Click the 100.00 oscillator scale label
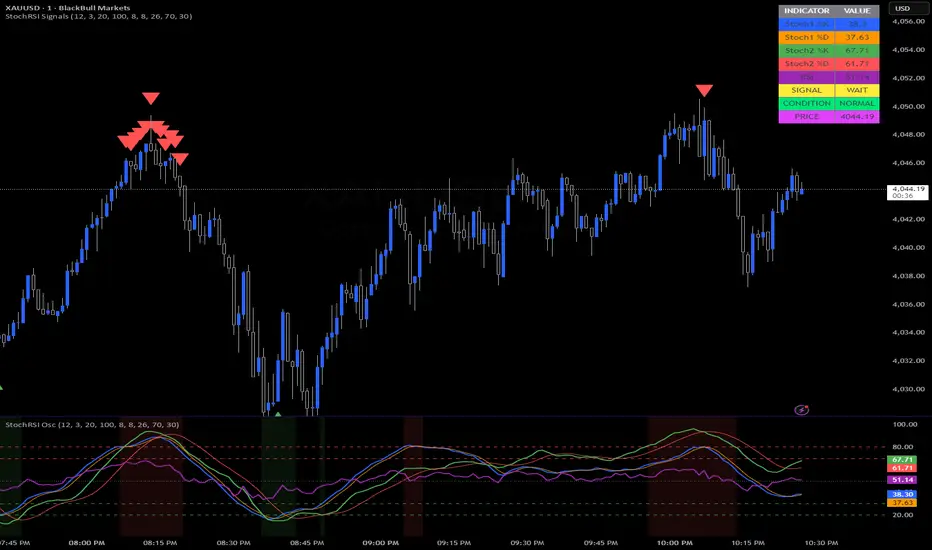The width and height of the screenshot is (932, 550). [905, 425]
